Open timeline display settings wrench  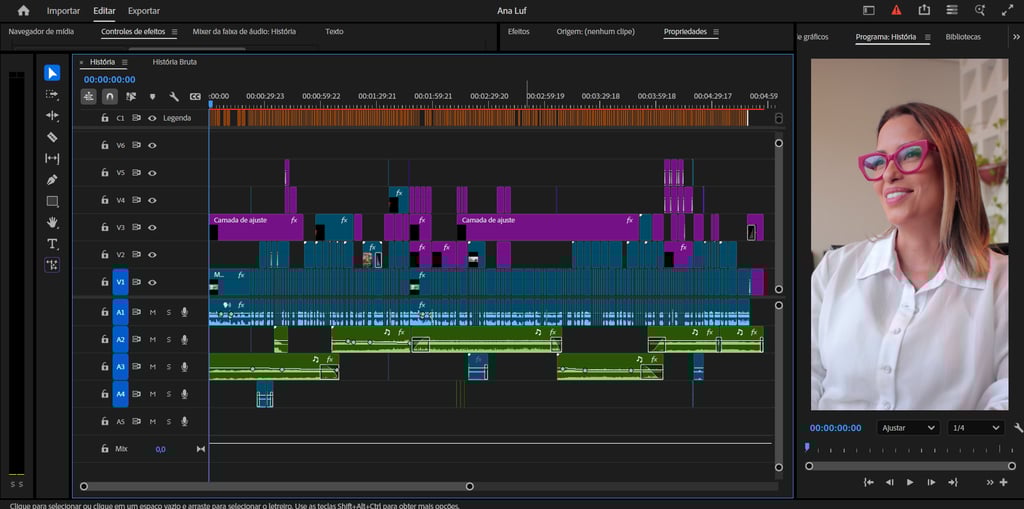[x=174, y=97]
